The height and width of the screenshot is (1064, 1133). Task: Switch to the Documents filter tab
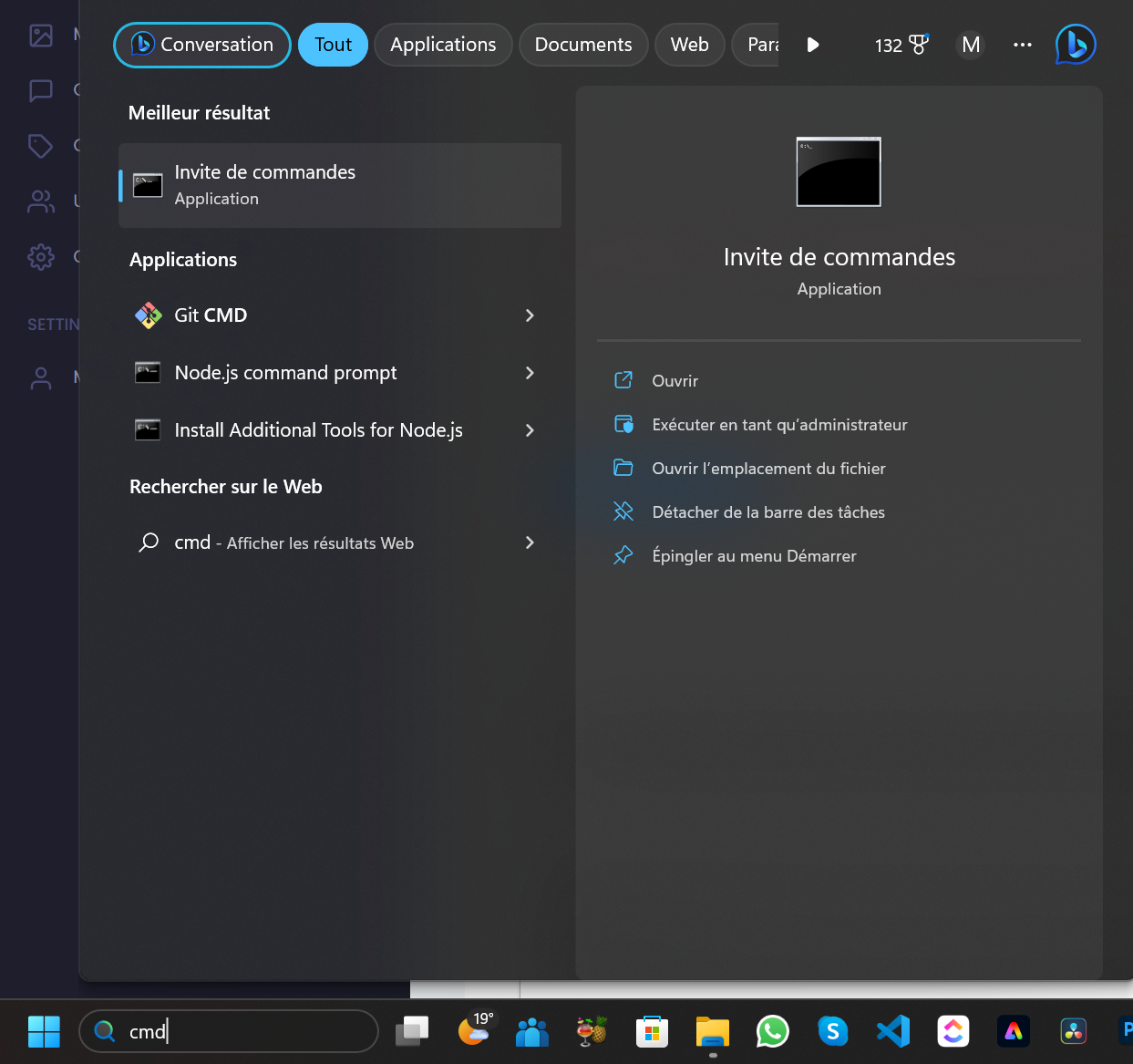(x=582, y=45)
